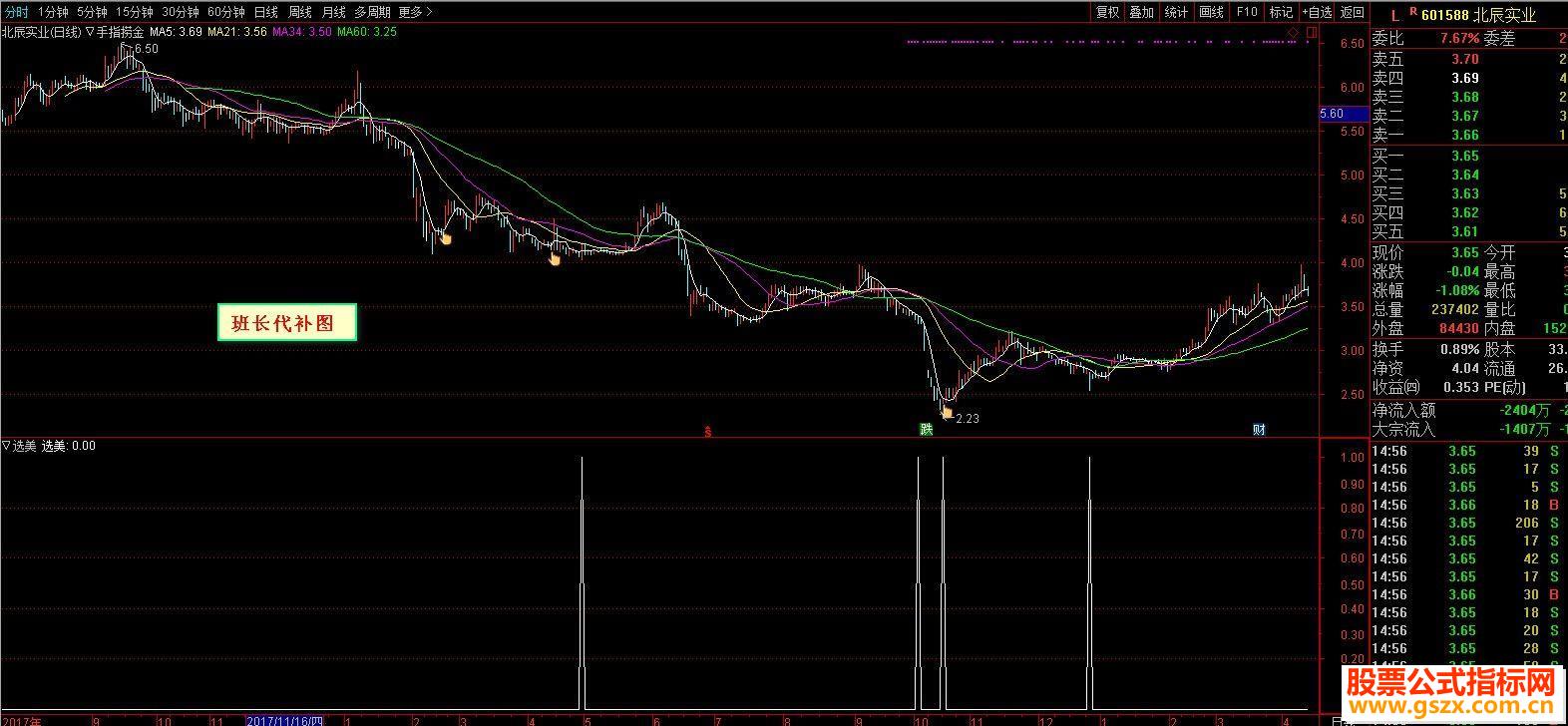Click the MA5: 3.69 label

point(177,32)
